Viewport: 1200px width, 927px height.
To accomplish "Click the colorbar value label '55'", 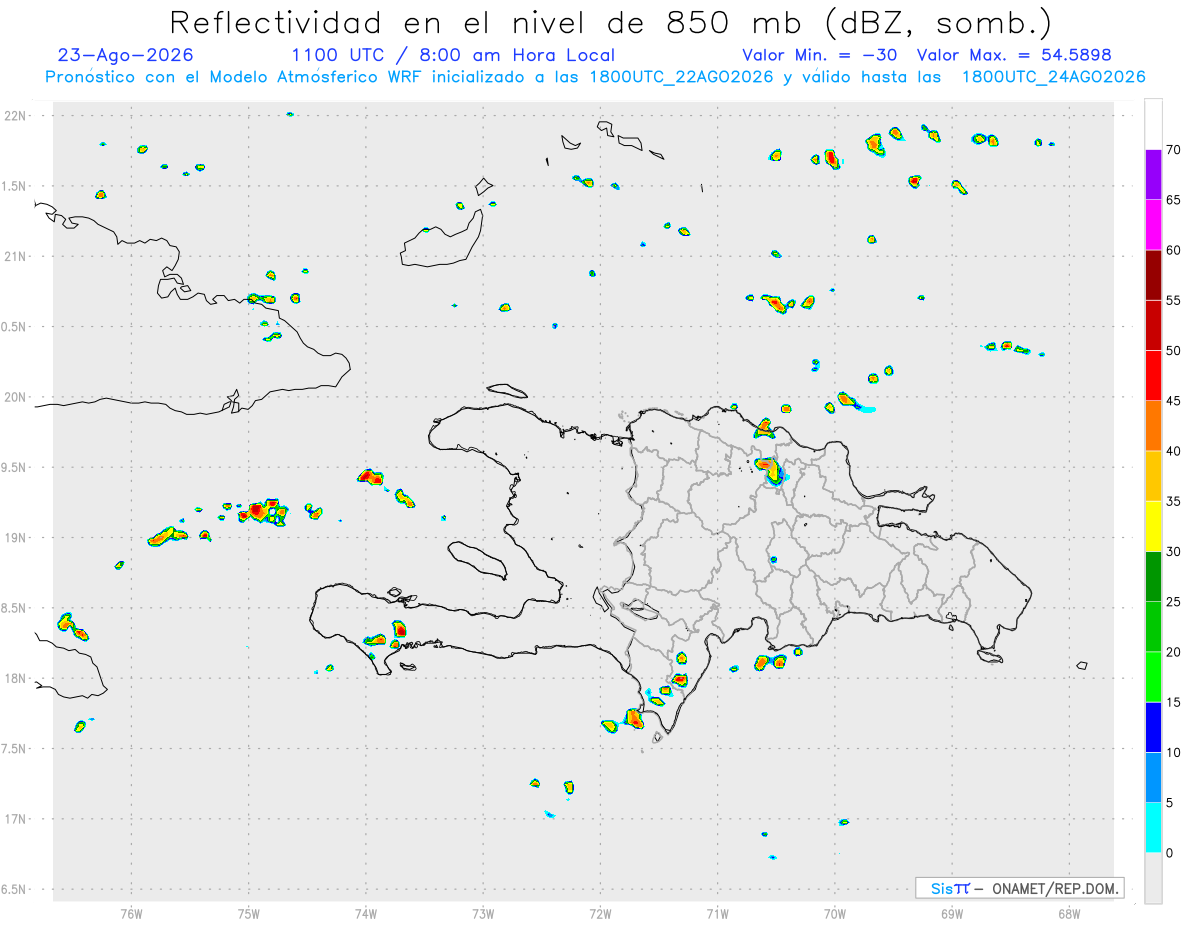I will tap(1173, 300).
